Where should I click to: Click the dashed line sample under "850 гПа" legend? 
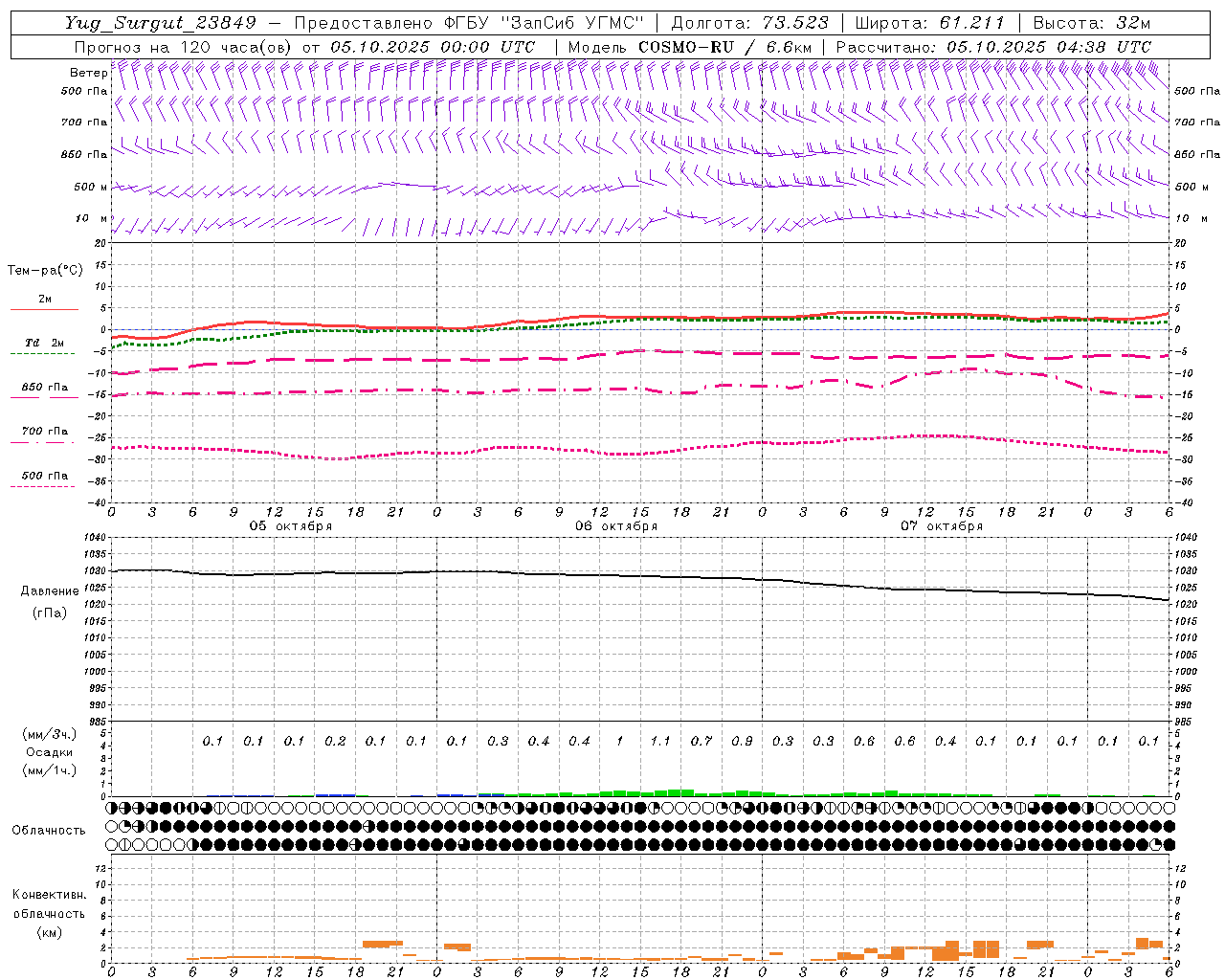[x=44, y=397]
